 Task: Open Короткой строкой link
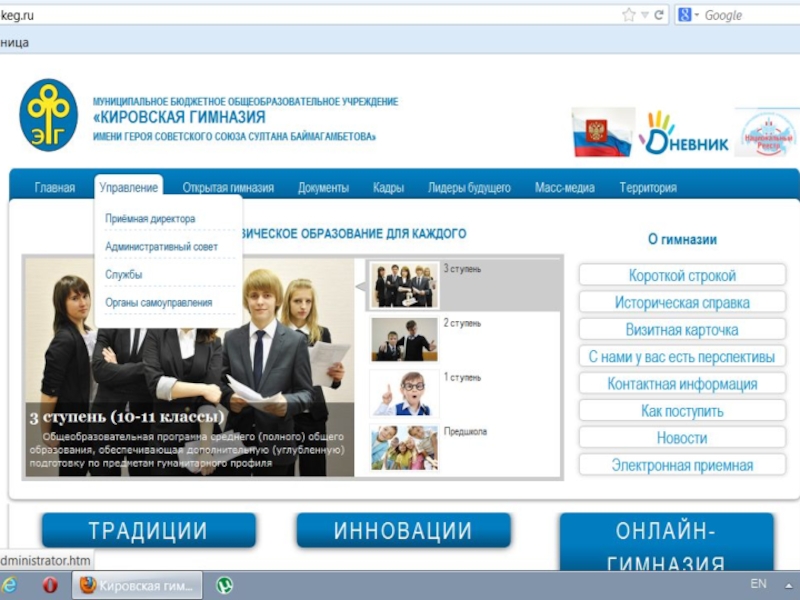tap(682, 276)
